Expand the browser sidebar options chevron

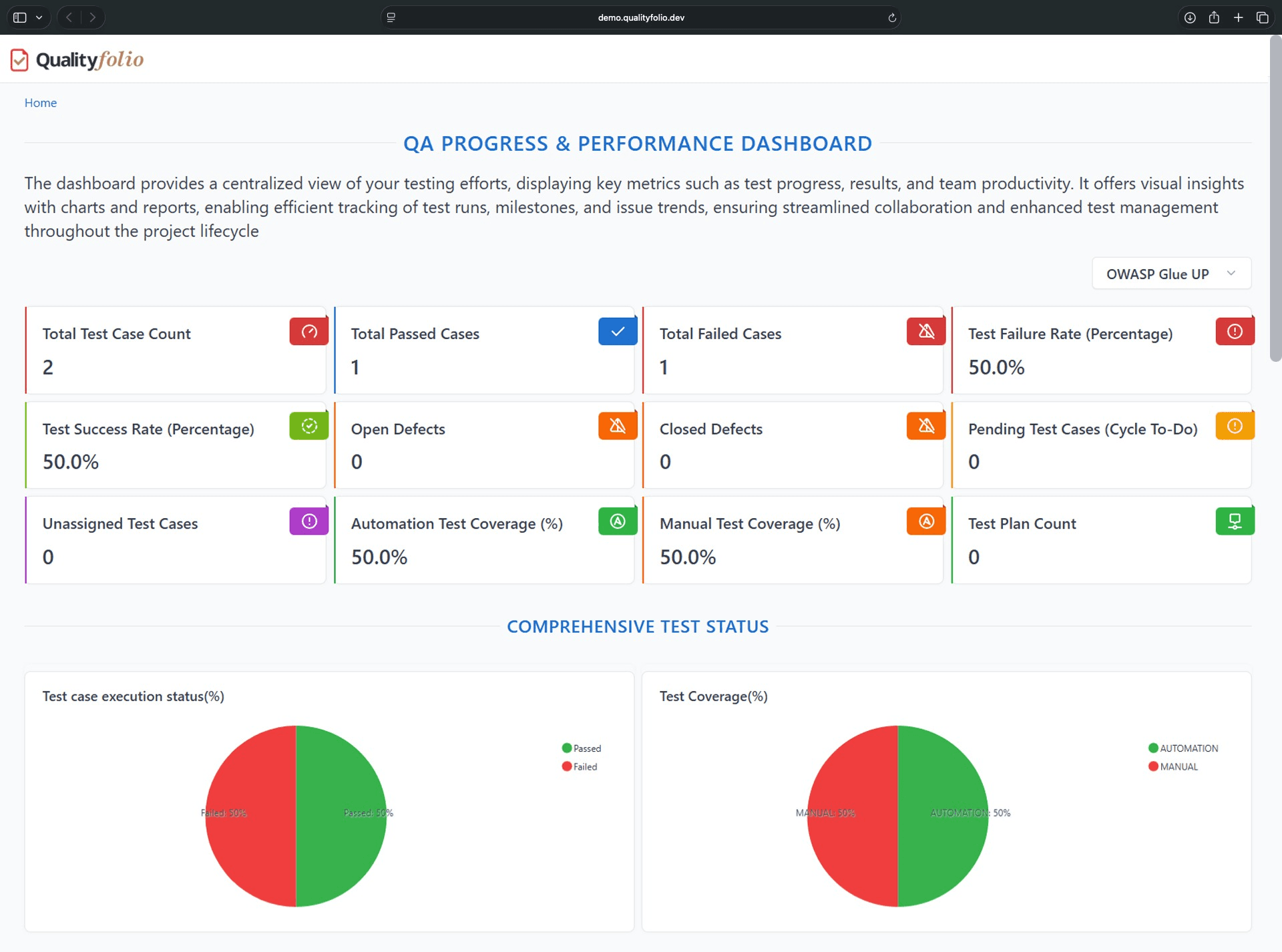[x=39, y=17]
